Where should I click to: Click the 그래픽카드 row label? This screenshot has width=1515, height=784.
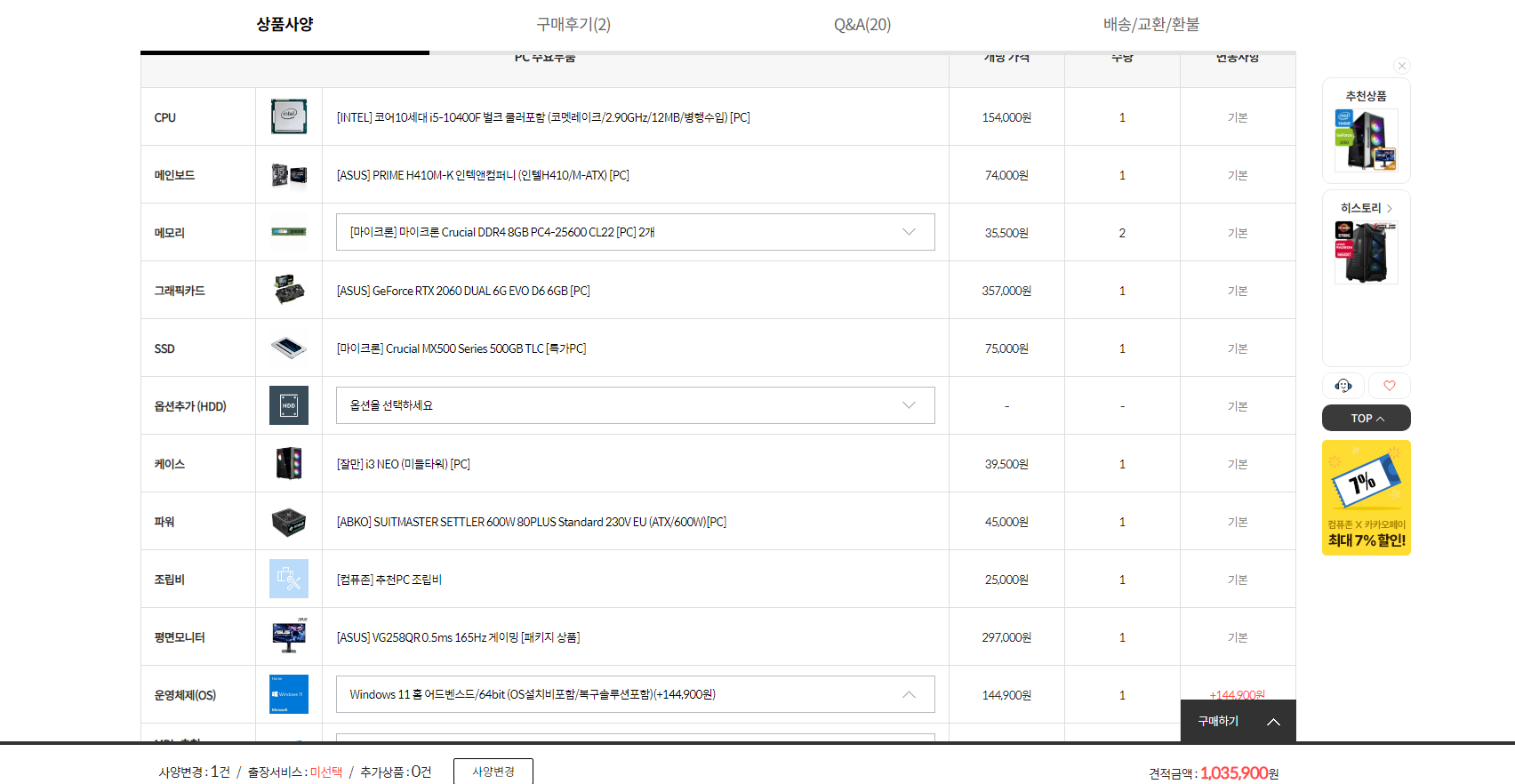click(180, 291)
